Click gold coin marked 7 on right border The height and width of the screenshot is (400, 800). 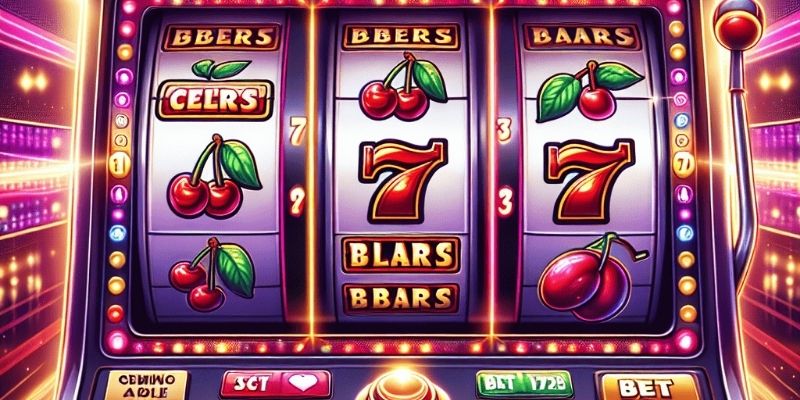coord(683,165)
